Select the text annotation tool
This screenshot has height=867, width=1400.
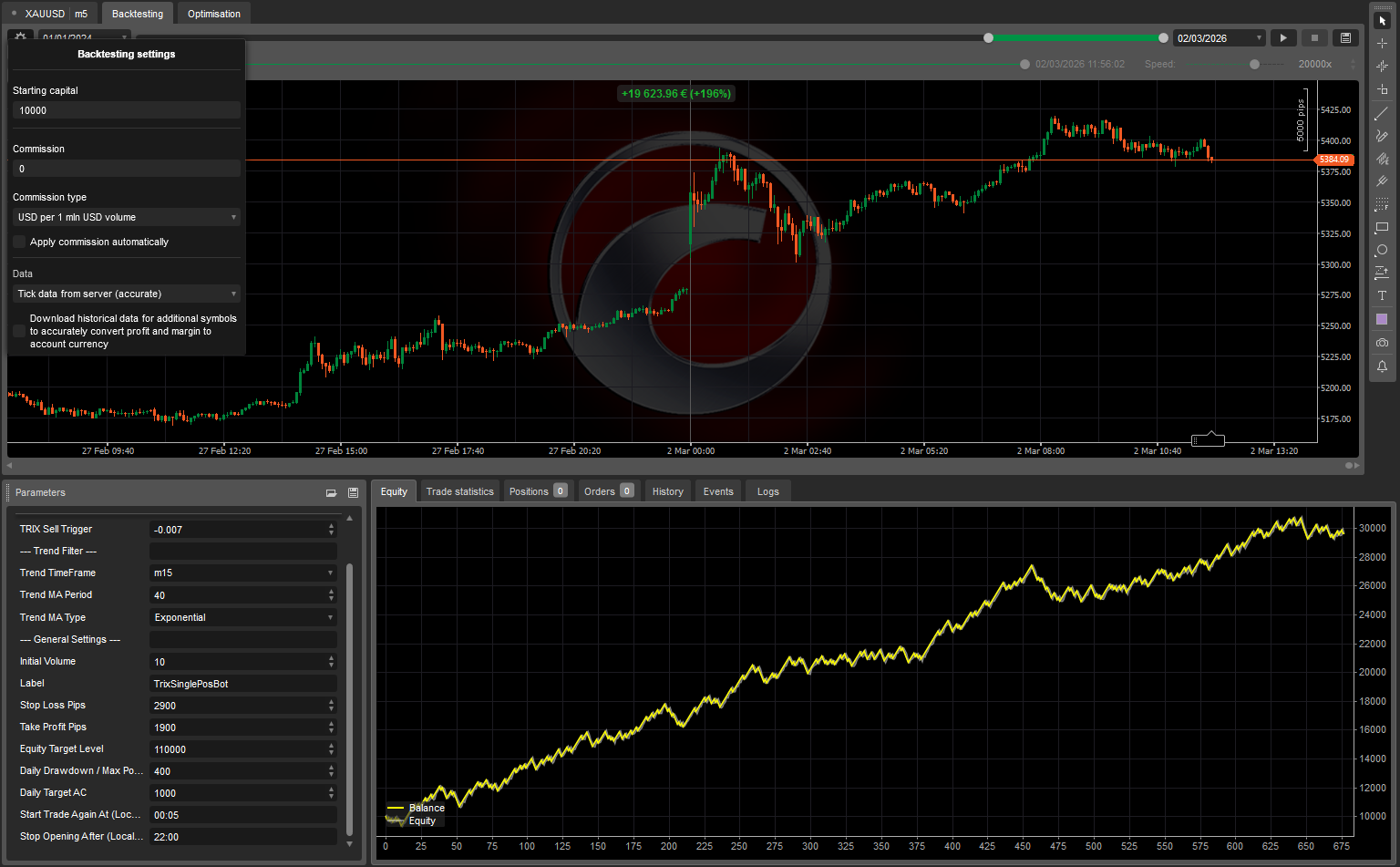(1382, 295)
